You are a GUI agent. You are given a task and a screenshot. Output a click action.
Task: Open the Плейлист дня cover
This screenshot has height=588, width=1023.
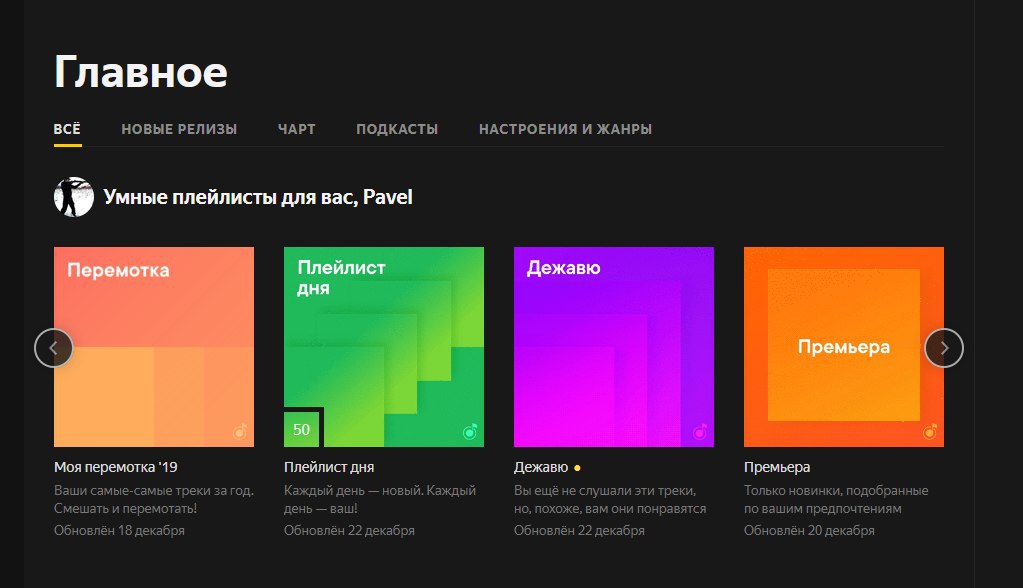point(384,347)
